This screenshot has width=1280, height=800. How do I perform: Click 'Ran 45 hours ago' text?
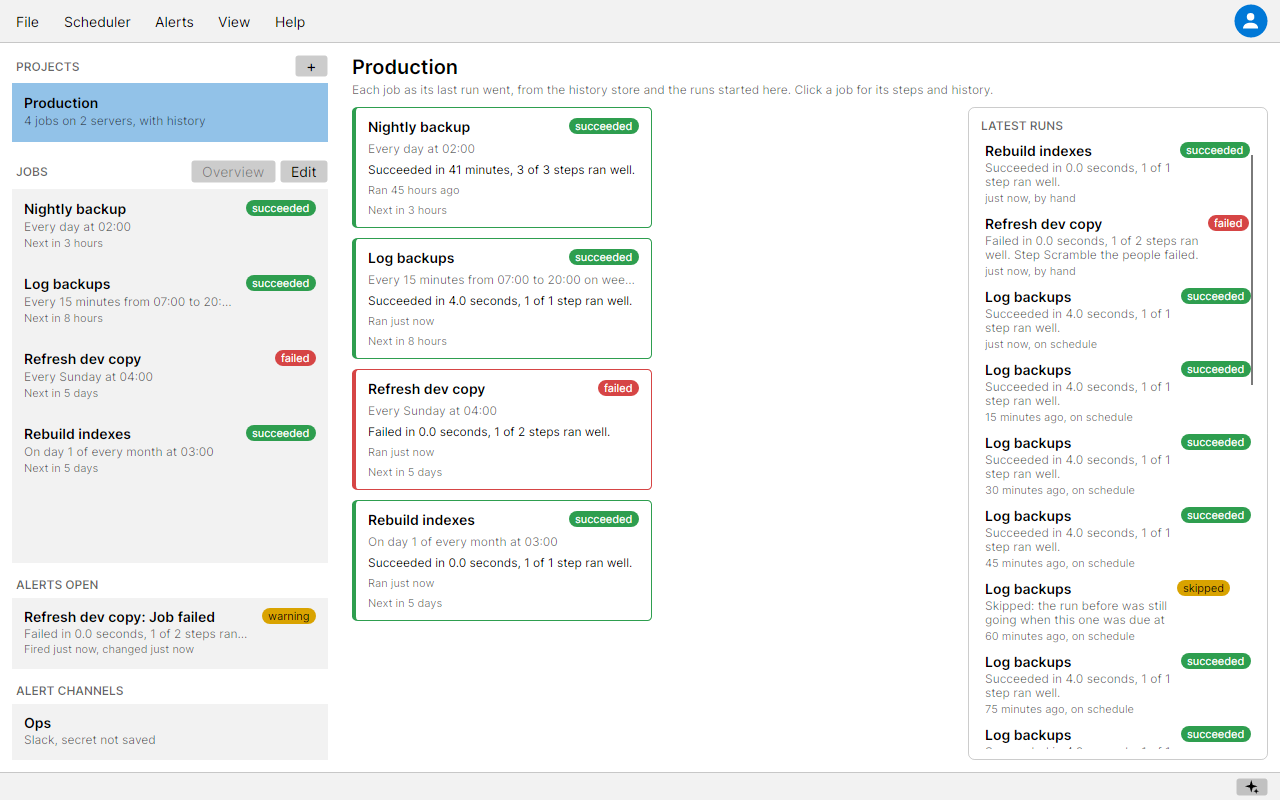pos(414,190)
